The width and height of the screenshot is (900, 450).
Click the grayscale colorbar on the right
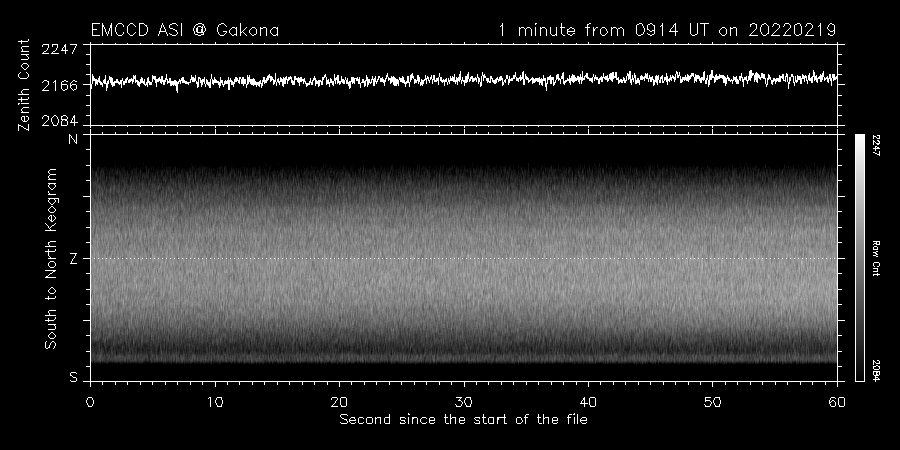tap(859, 258)
